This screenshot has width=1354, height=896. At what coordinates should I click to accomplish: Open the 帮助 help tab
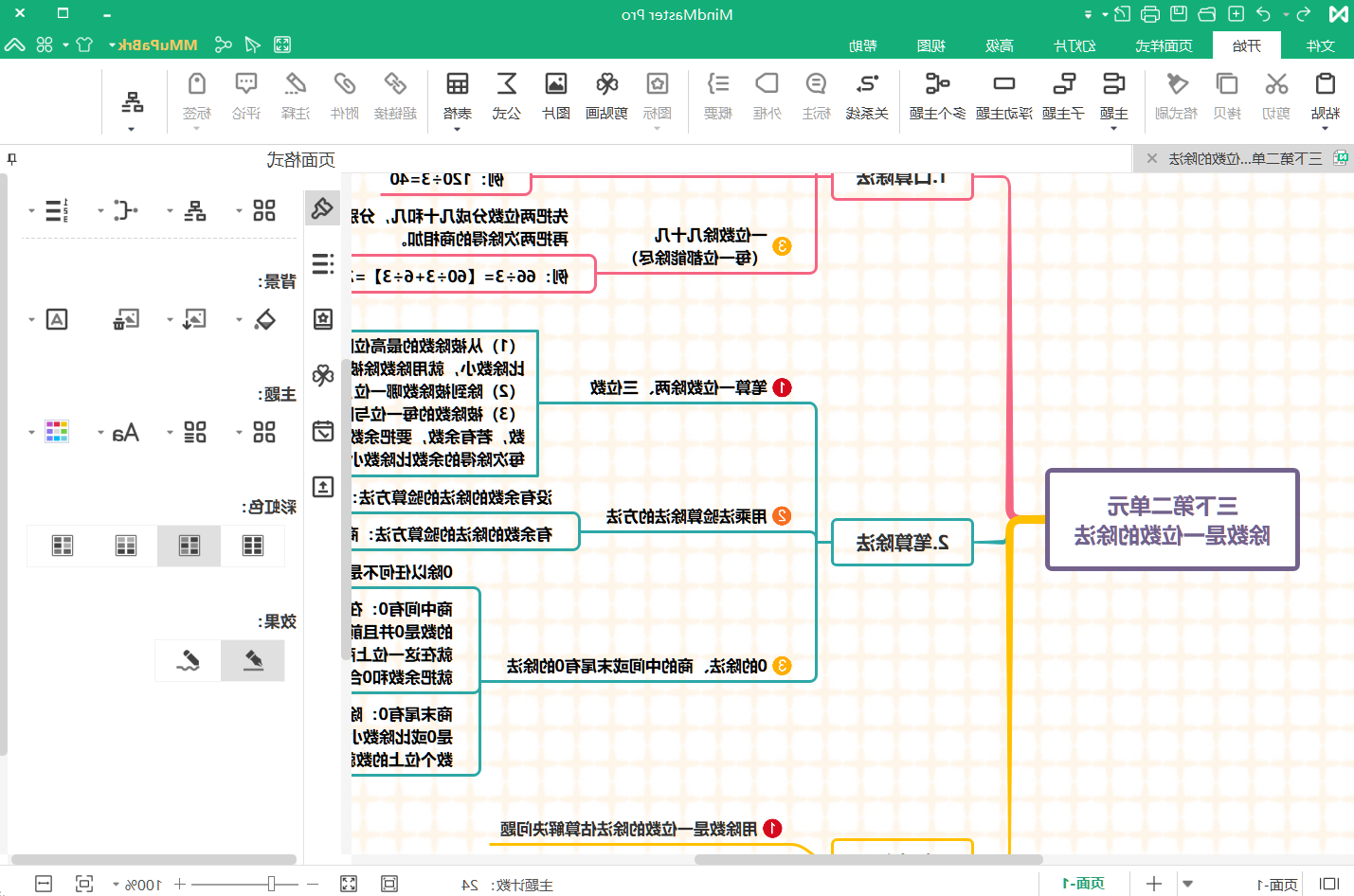tap(863, 45)
